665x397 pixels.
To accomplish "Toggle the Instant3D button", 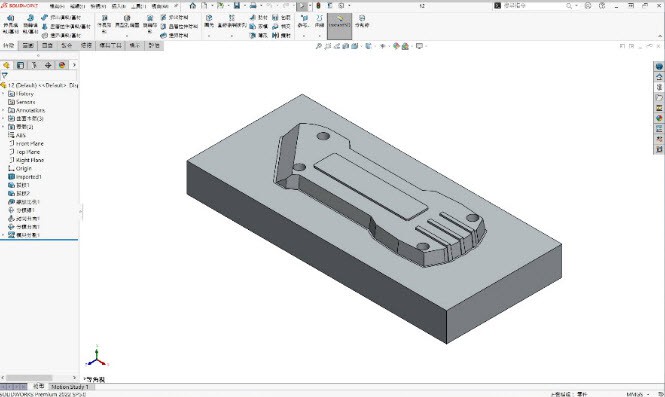I will pyautogui.click(x=339, y=26).
